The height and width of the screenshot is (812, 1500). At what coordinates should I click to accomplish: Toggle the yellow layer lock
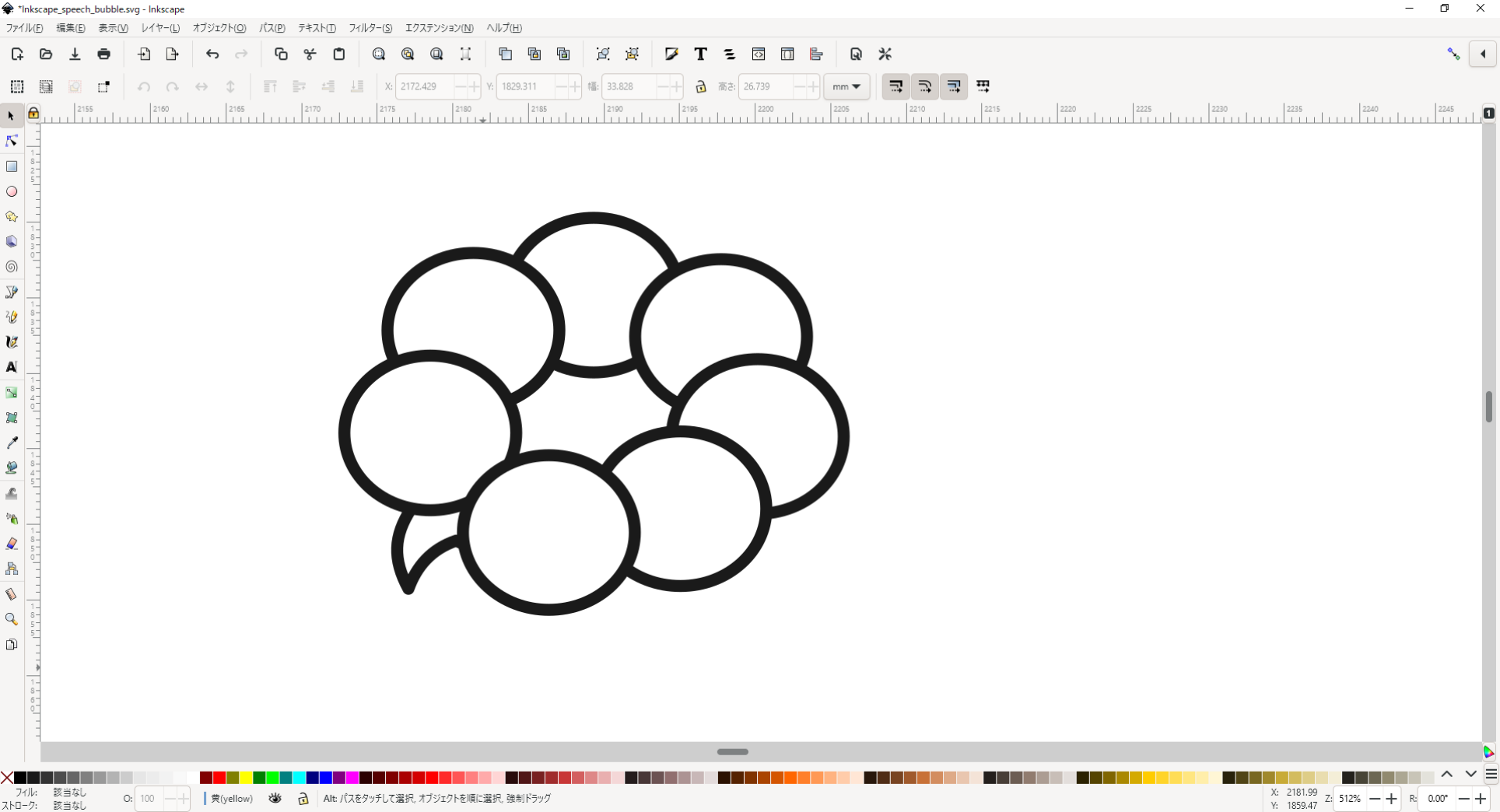pyautogui.click(x=303, y=798)
